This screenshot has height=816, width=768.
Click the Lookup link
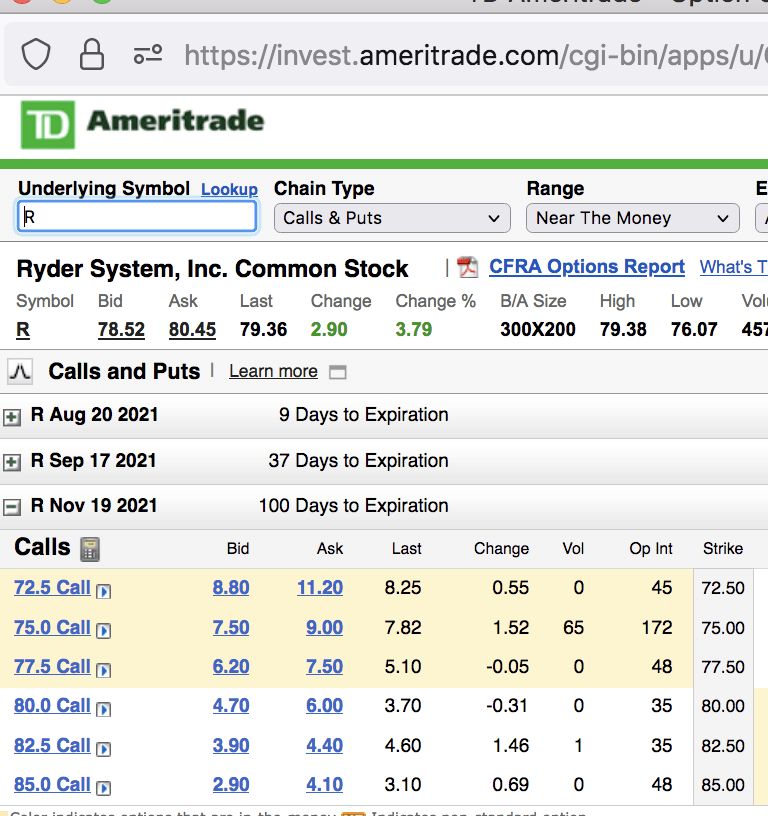(229, 189)
